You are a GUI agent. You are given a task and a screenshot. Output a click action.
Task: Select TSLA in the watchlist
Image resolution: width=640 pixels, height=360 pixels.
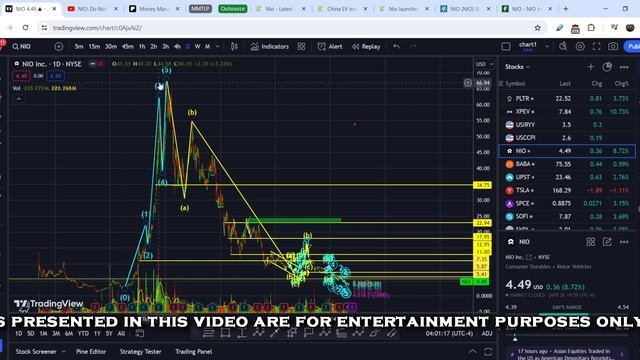(x=567, y=190)
